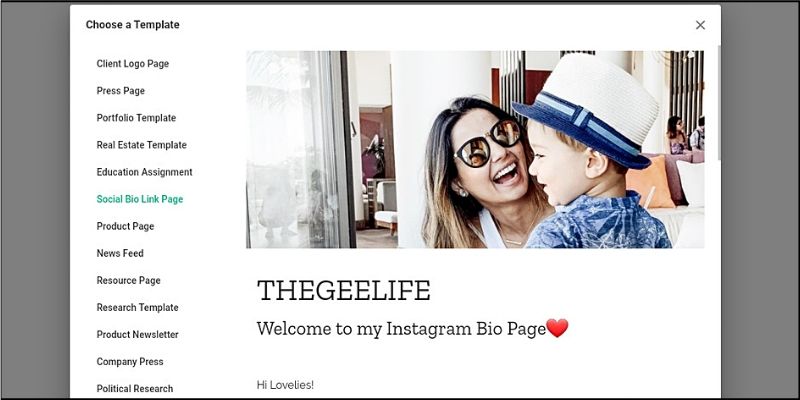The image size is (800, 400).
Task: Click the template preview cover photo
Action: (475, 149)
